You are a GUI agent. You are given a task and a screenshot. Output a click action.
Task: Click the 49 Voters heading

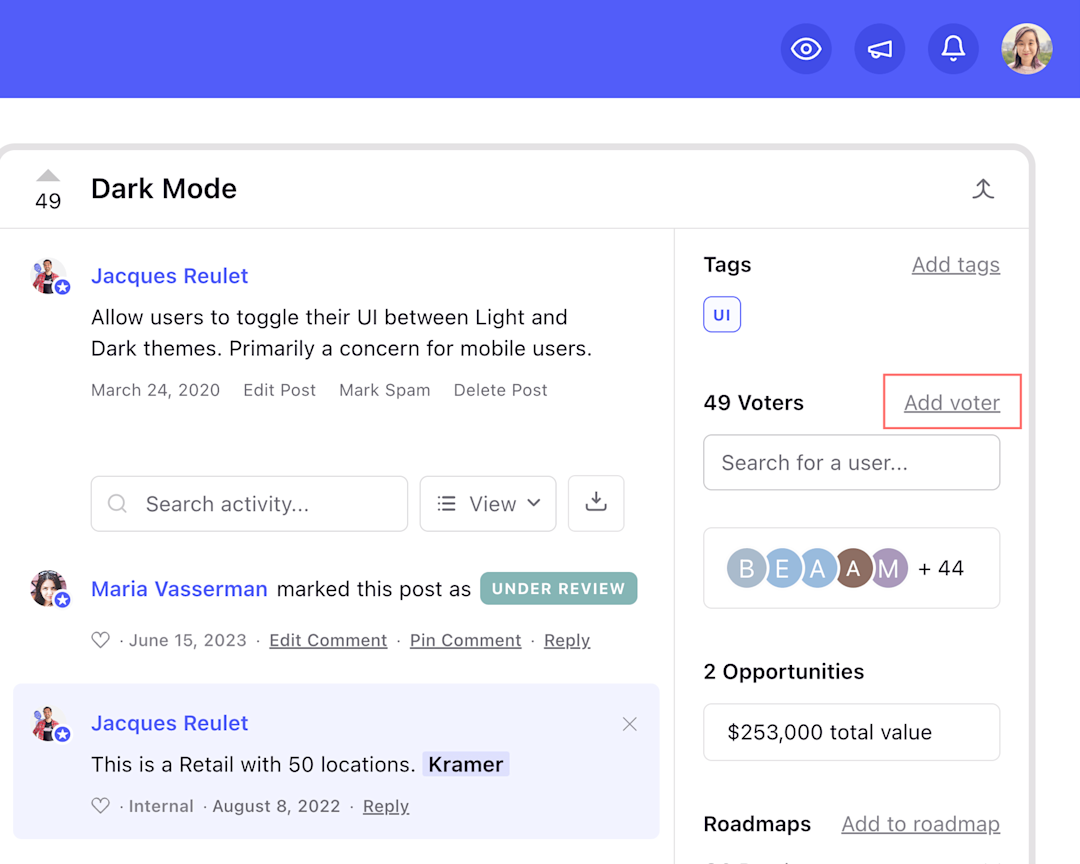coord(754,402)
